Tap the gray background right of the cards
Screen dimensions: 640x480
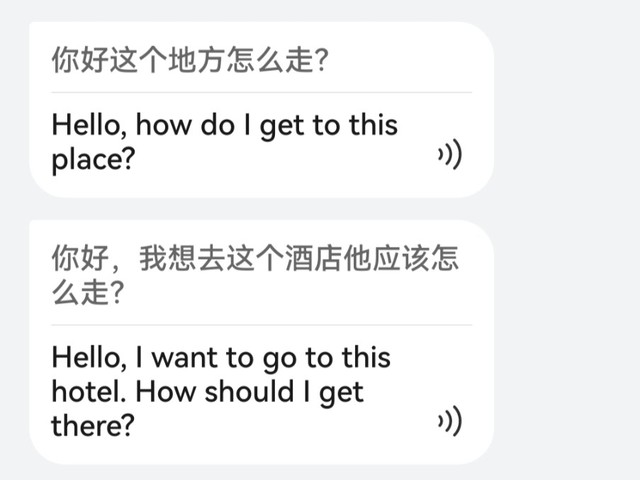pos(567,240)
